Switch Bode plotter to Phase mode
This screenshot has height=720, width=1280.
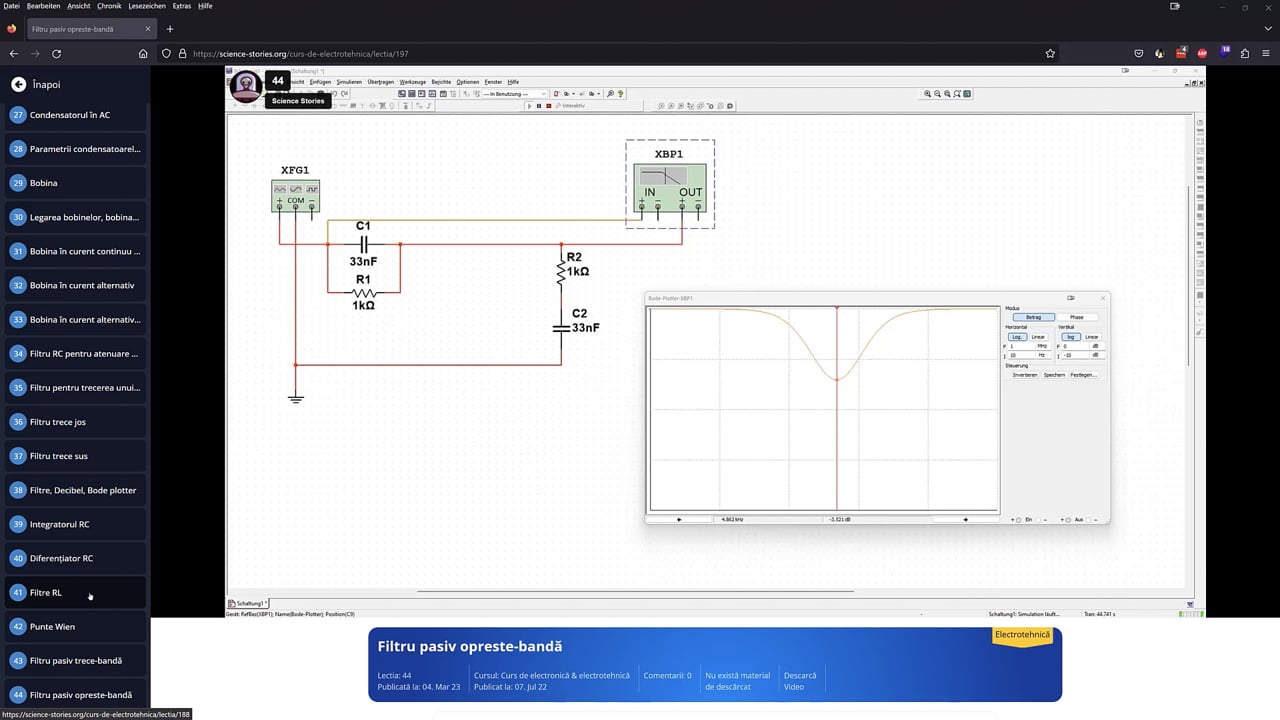(1077, 317)
